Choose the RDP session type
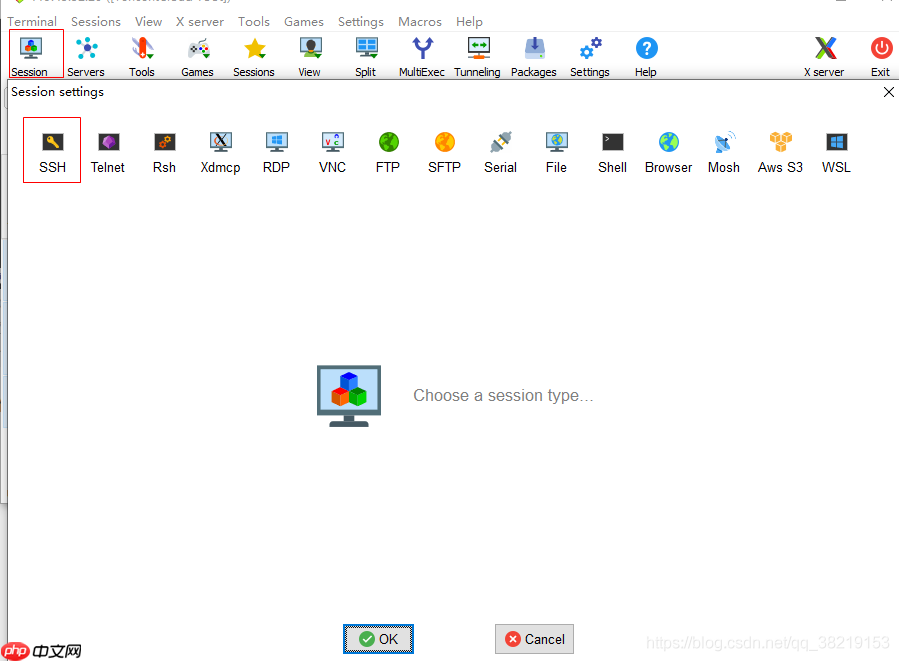The image size is (899, 661). [x=276, y=152]
